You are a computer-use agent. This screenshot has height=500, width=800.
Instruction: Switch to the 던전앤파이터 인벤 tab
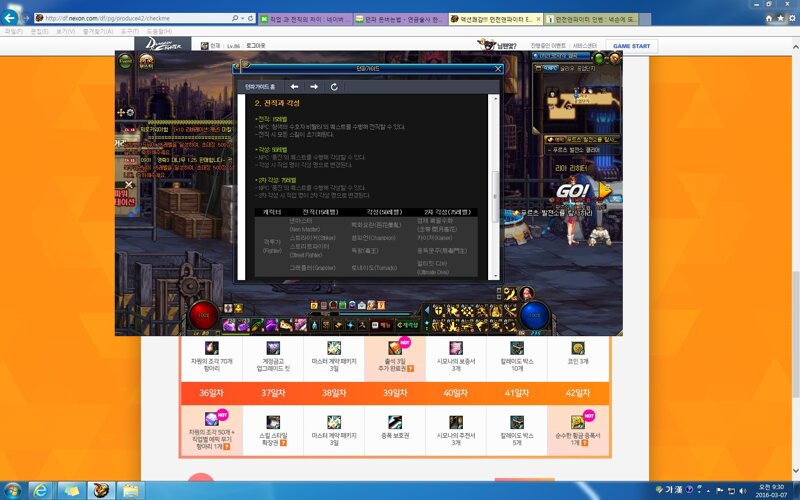click(x=591, y=19)
